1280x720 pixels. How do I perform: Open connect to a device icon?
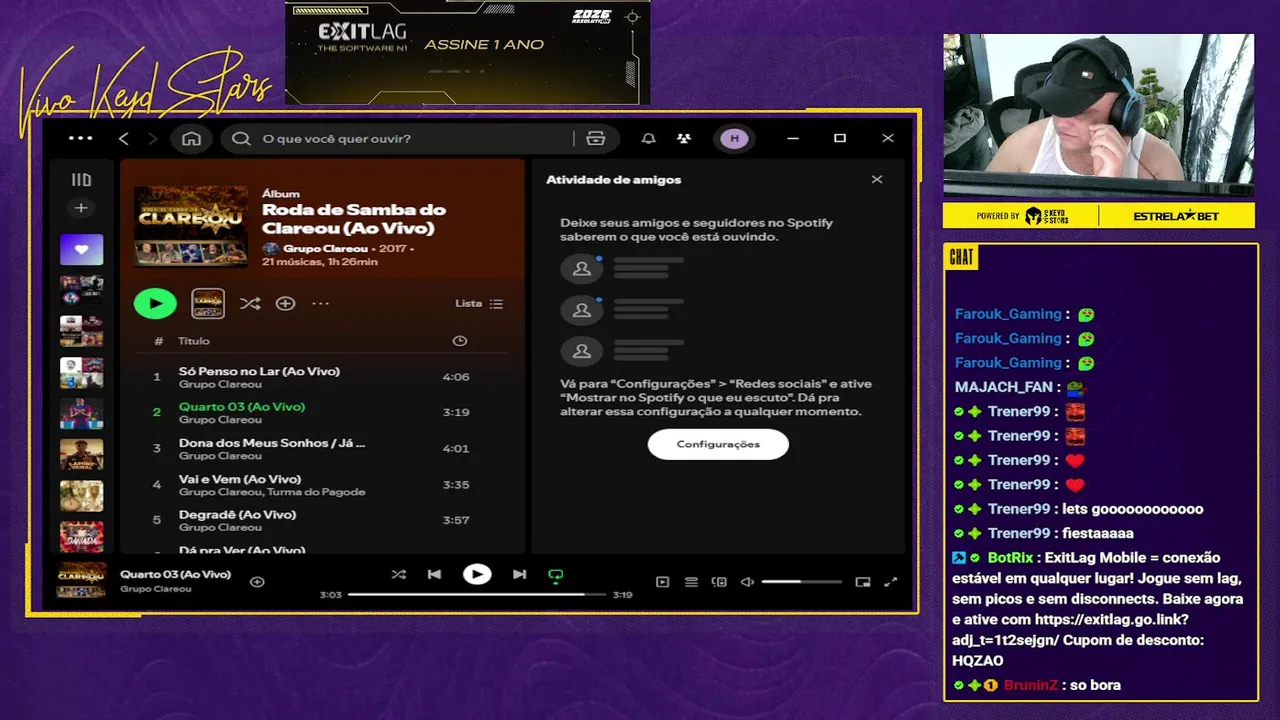[719, 582]
